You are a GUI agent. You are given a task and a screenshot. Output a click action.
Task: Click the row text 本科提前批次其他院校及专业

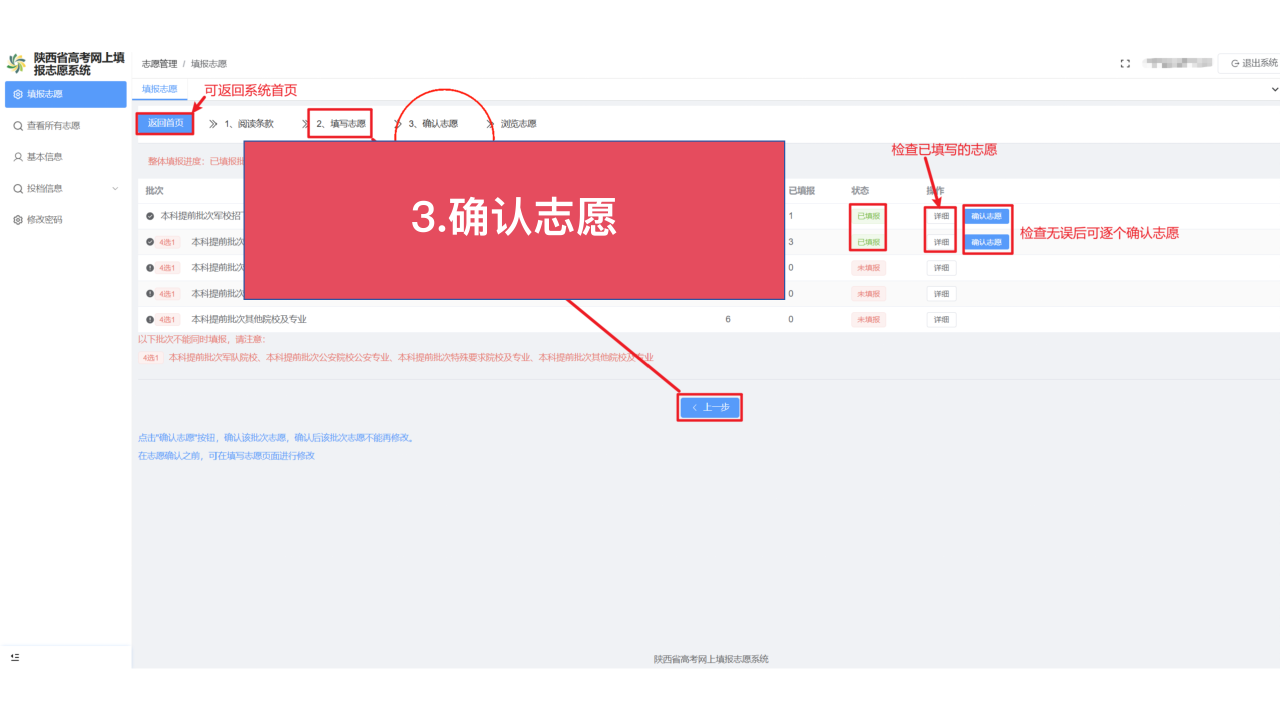point(249,319)
